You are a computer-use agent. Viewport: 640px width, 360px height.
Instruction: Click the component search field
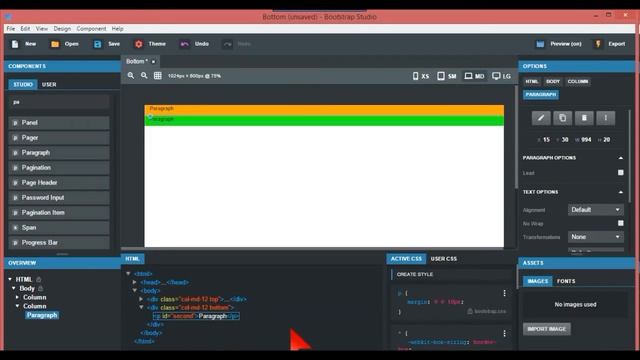(x=59, y=102)
